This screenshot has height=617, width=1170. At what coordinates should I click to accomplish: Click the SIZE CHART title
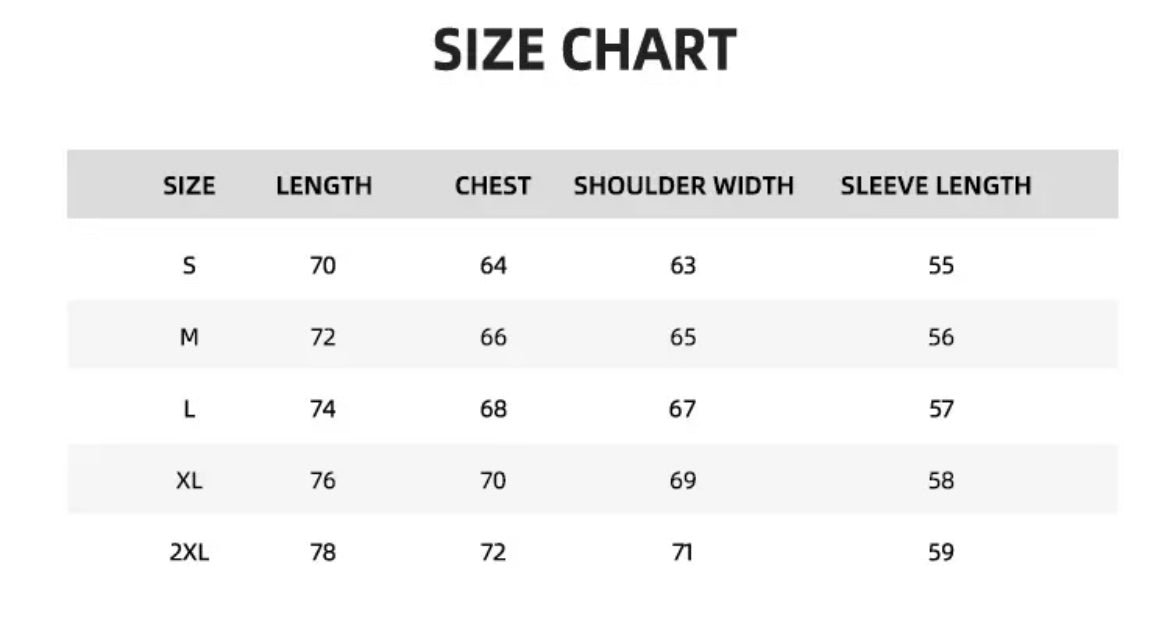pos(585,51)
